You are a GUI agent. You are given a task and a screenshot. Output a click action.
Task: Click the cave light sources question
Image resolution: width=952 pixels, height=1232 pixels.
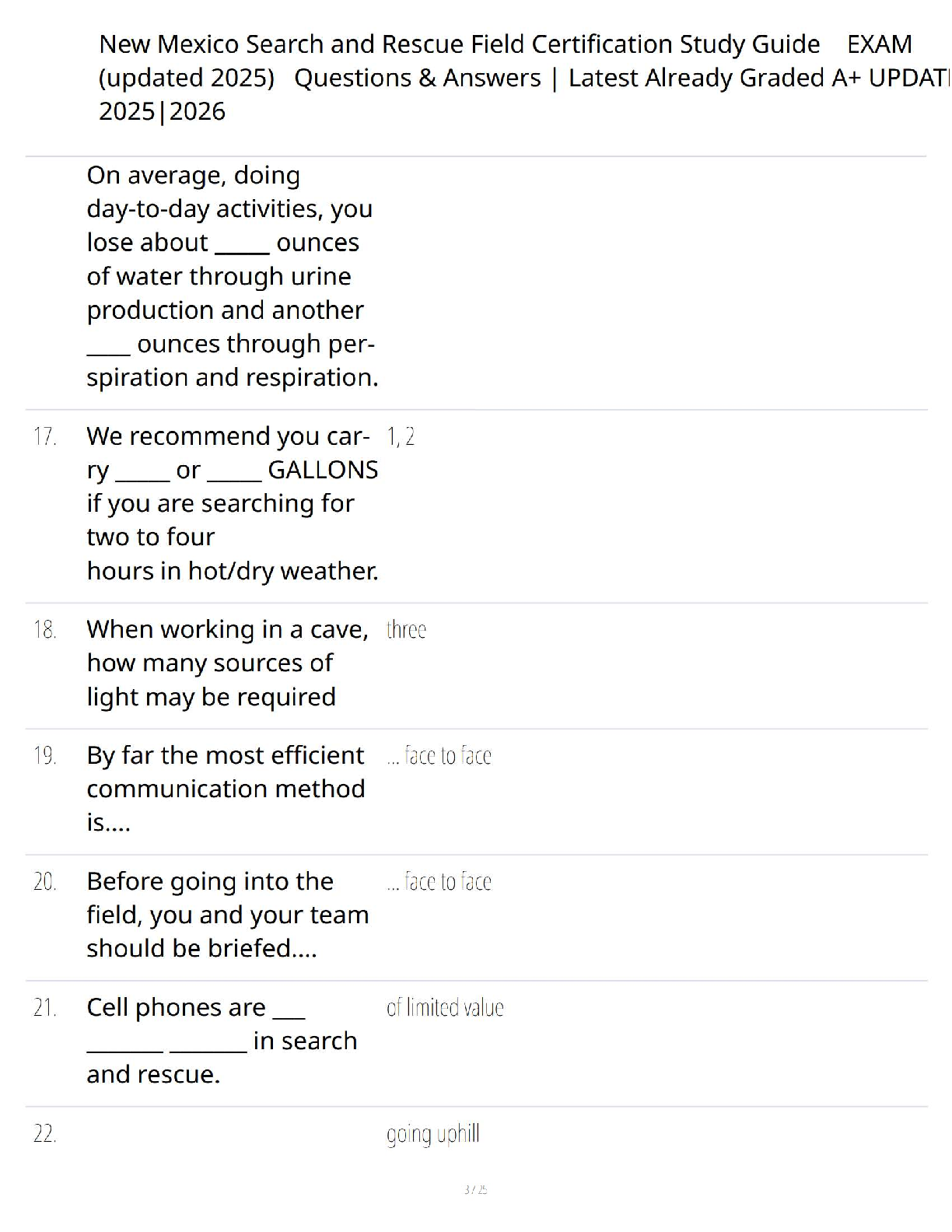[227, 663]
